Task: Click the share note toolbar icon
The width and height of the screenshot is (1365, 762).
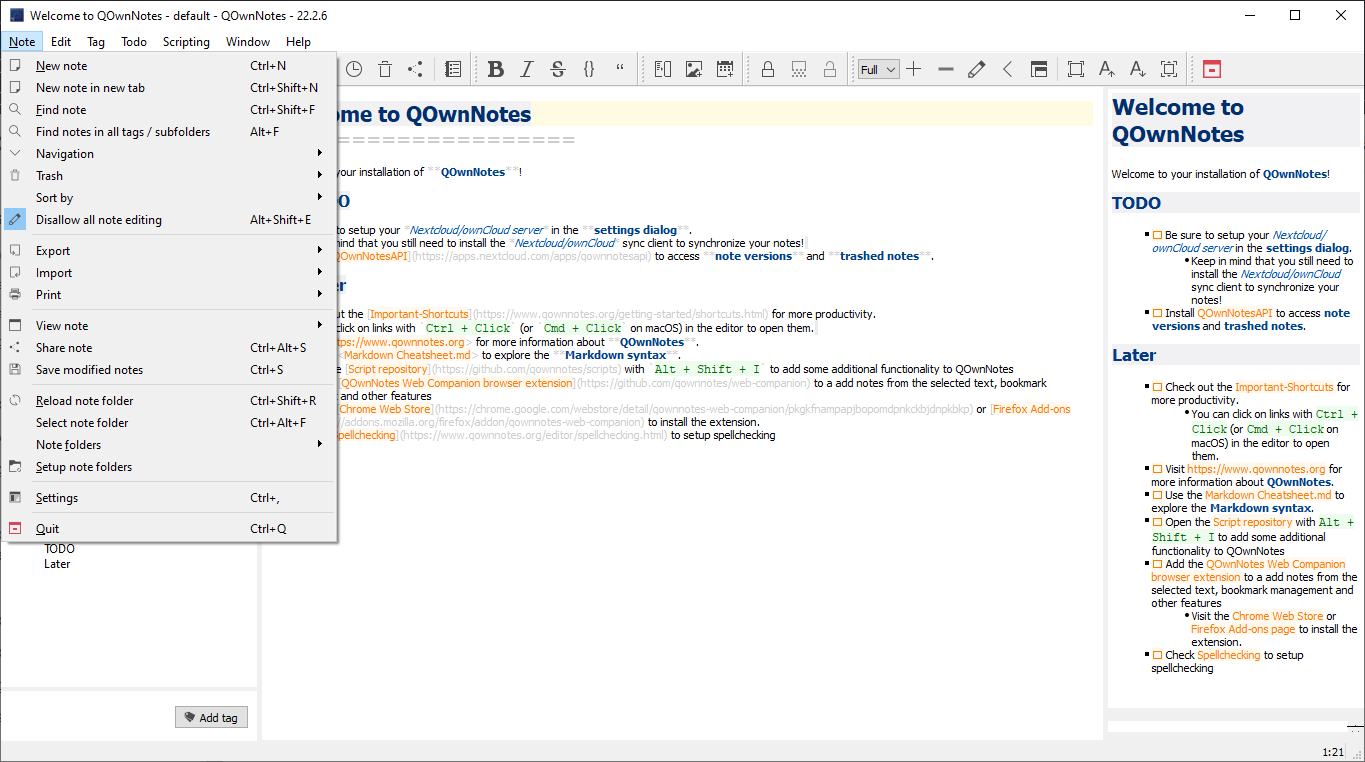Action: pyautogui.click(x=415, y=69)
